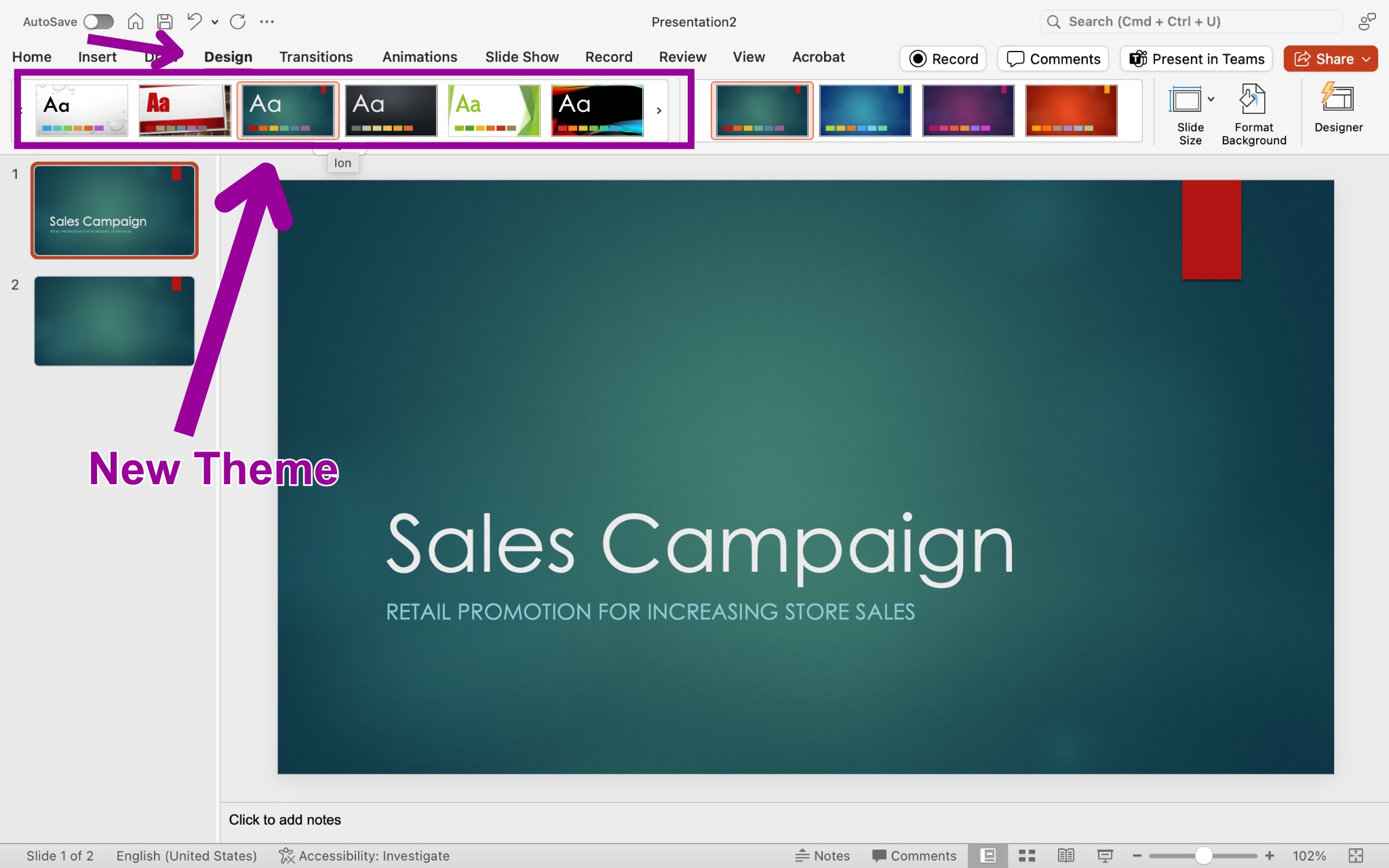
Task: Select the purple color variant
Action: coord(969,110)
